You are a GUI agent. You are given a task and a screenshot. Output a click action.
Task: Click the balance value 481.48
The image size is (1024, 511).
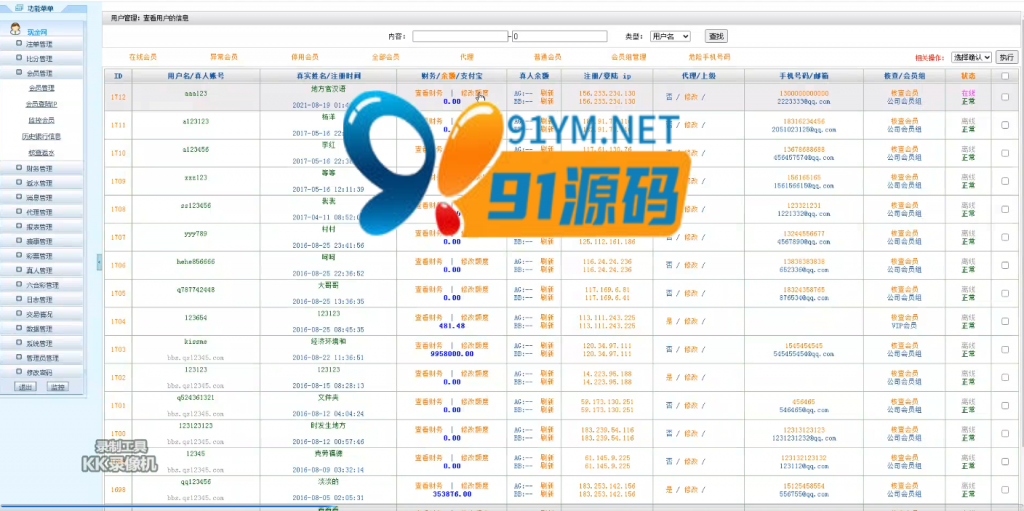point(452,325)
